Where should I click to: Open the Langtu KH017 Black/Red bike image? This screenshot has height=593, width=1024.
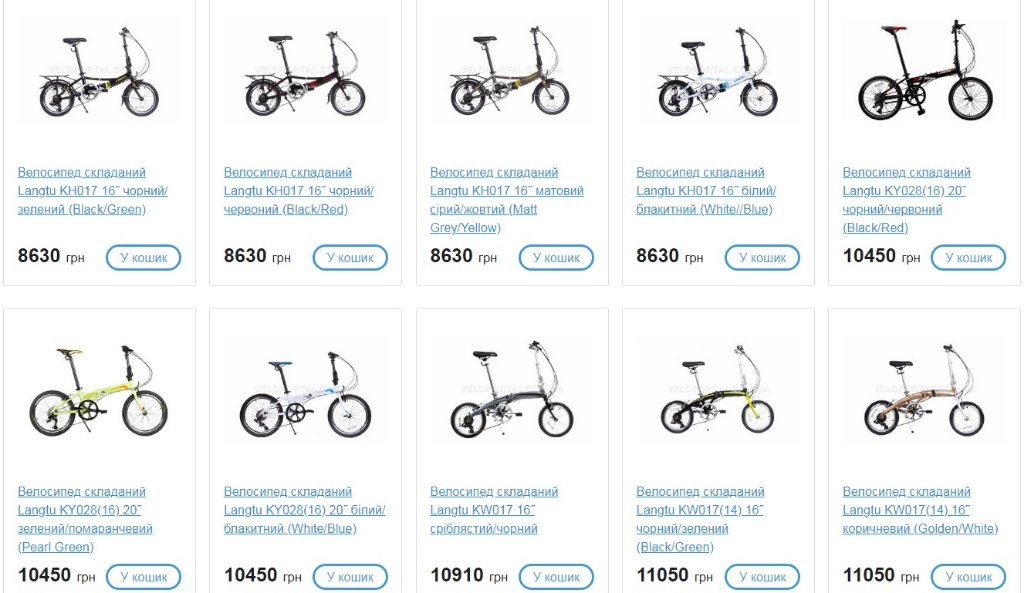coord(305,75)
